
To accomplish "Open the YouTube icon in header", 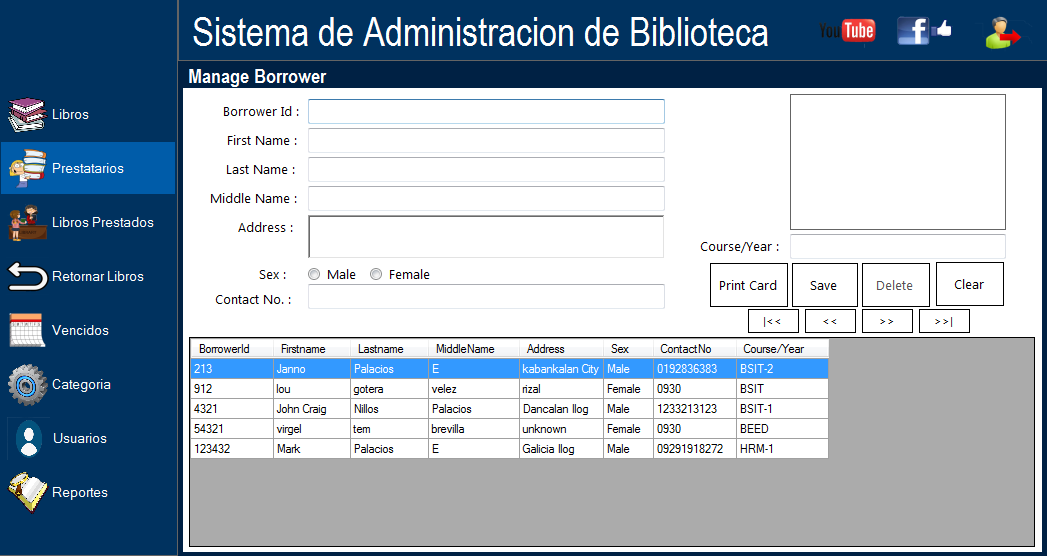I will click(847, 31).
